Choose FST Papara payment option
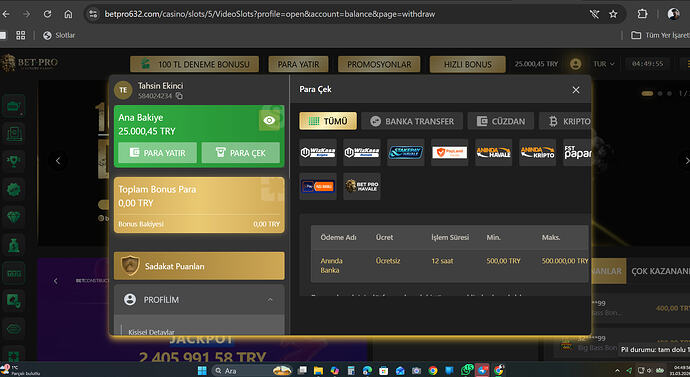The image size is (690, 377). click(577, 152)
